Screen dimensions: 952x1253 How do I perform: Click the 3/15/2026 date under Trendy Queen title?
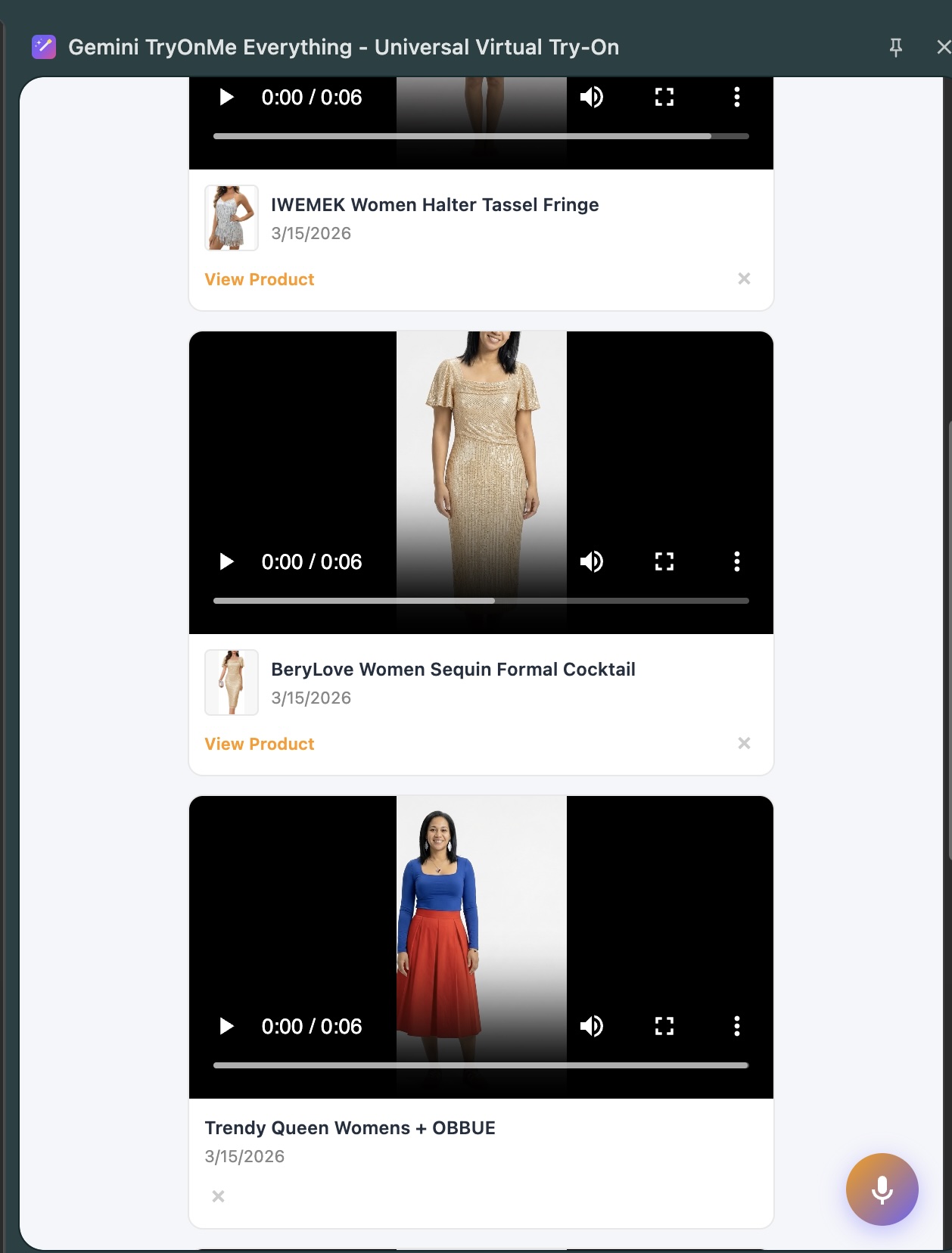tap(244, 1156)
